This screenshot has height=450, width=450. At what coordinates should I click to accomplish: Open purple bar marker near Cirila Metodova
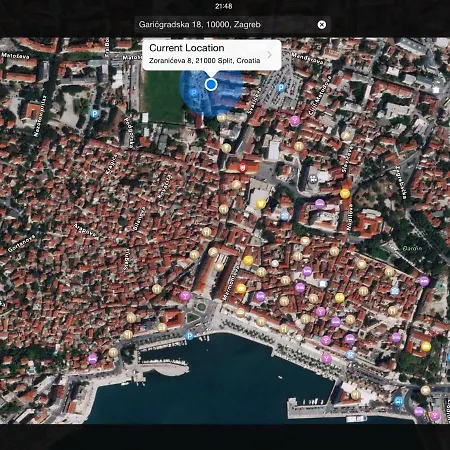[294, 120]
